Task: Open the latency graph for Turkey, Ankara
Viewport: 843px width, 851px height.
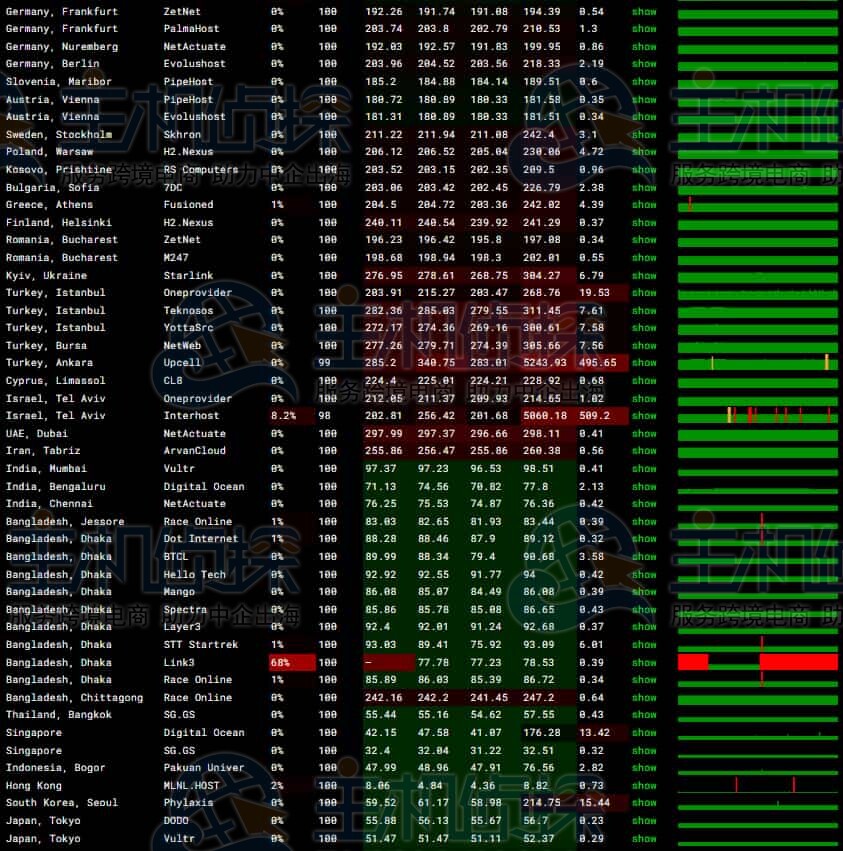Action: [758, 363]
